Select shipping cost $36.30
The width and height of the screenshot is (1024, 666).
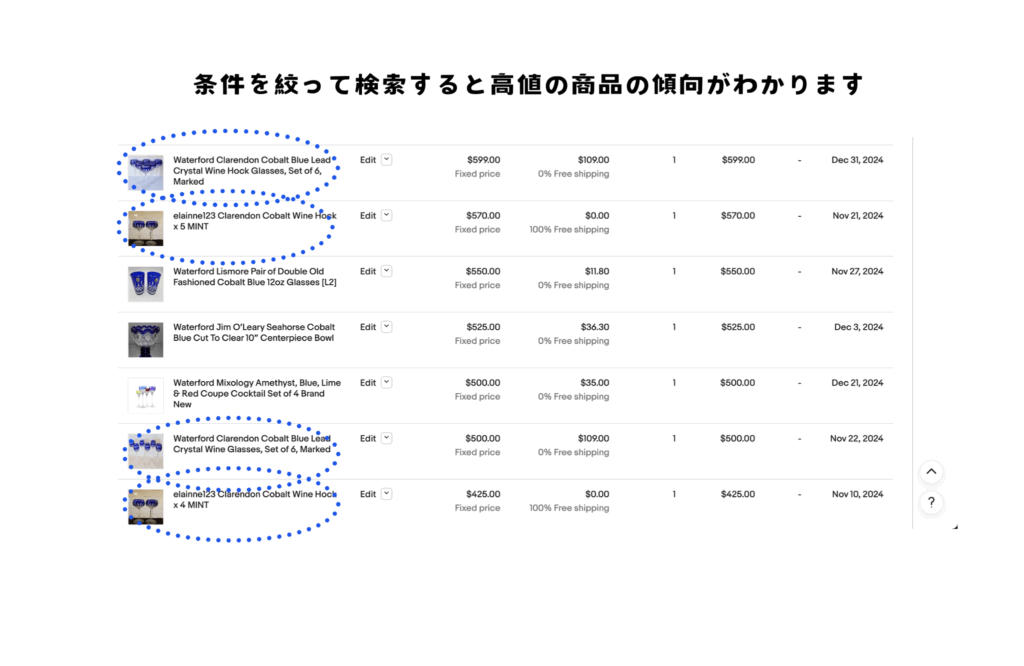[x=595, y=326]
